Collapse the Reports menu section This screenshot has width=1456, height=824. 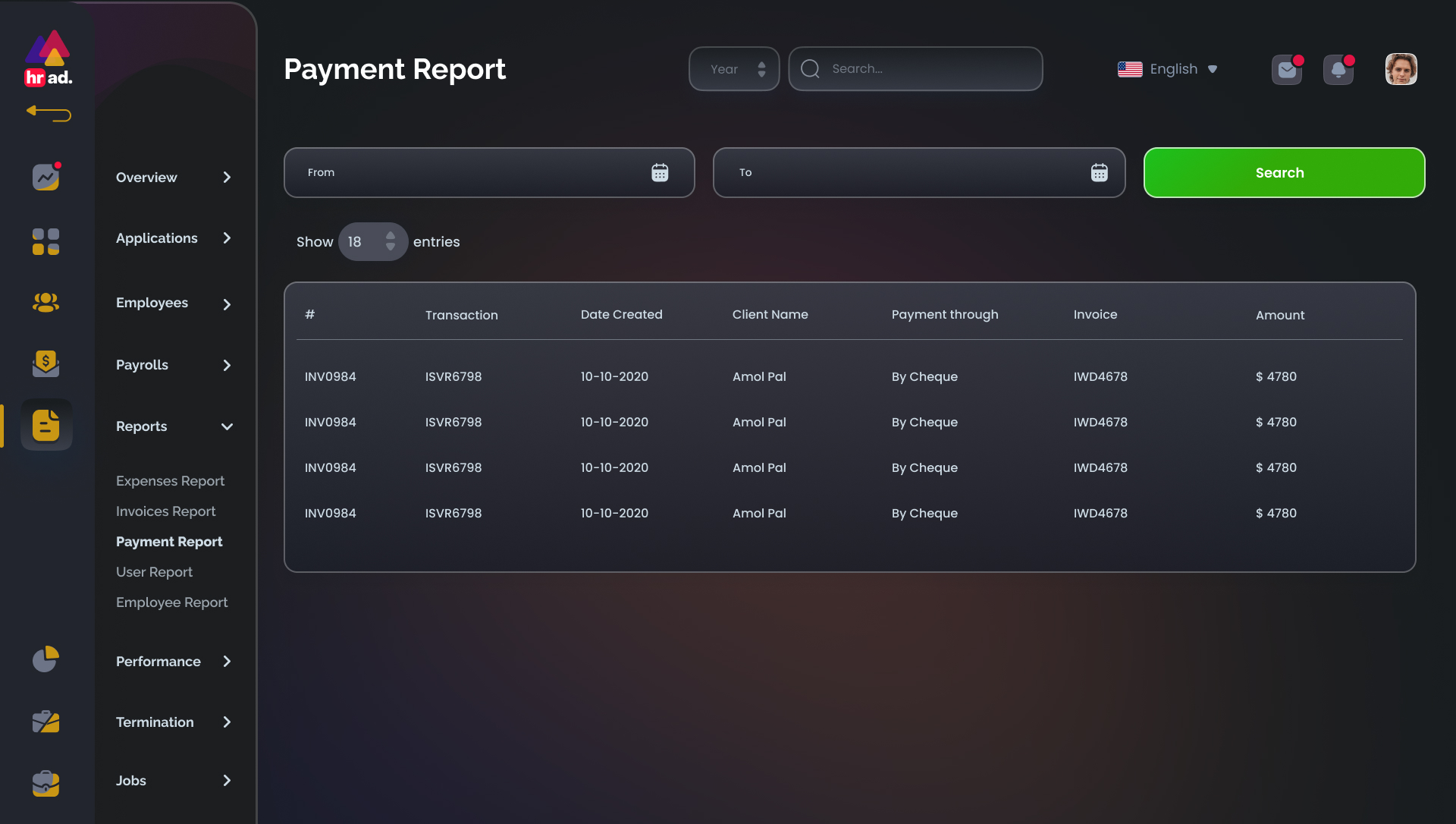point(227,426)
